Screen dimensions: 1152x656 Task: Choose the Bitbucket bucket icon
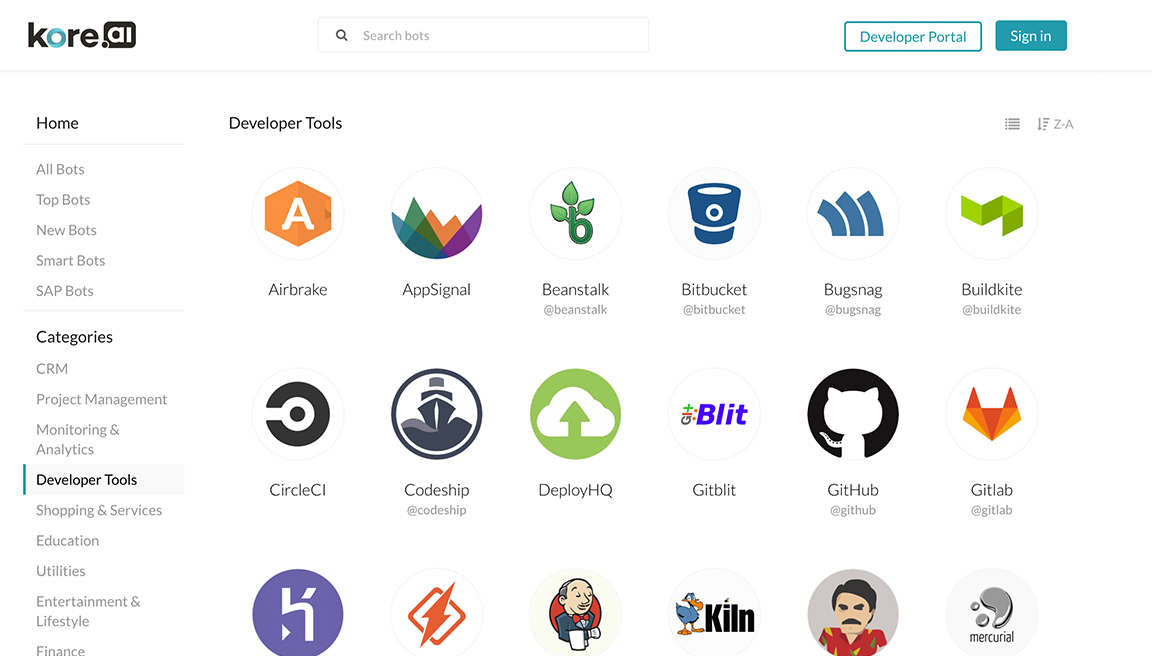pos(714,214)
